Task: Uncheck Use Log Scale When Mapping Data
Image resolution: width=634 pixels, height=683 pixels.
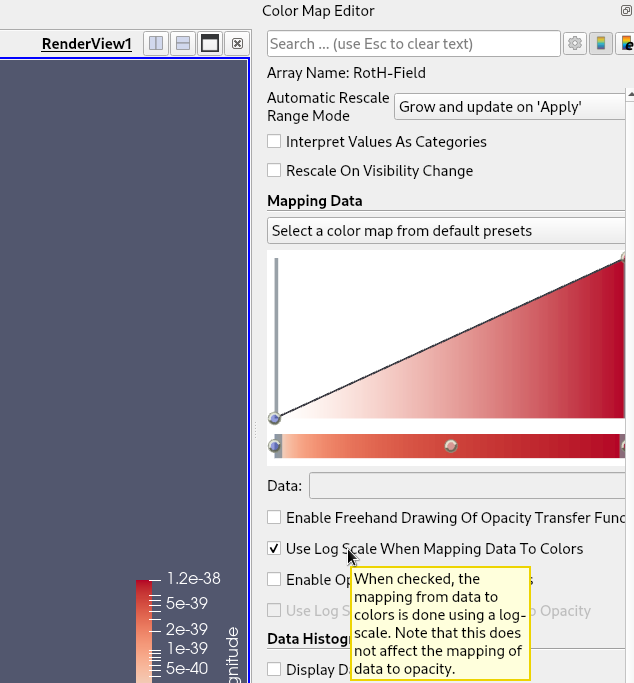Action: [274, 549]
